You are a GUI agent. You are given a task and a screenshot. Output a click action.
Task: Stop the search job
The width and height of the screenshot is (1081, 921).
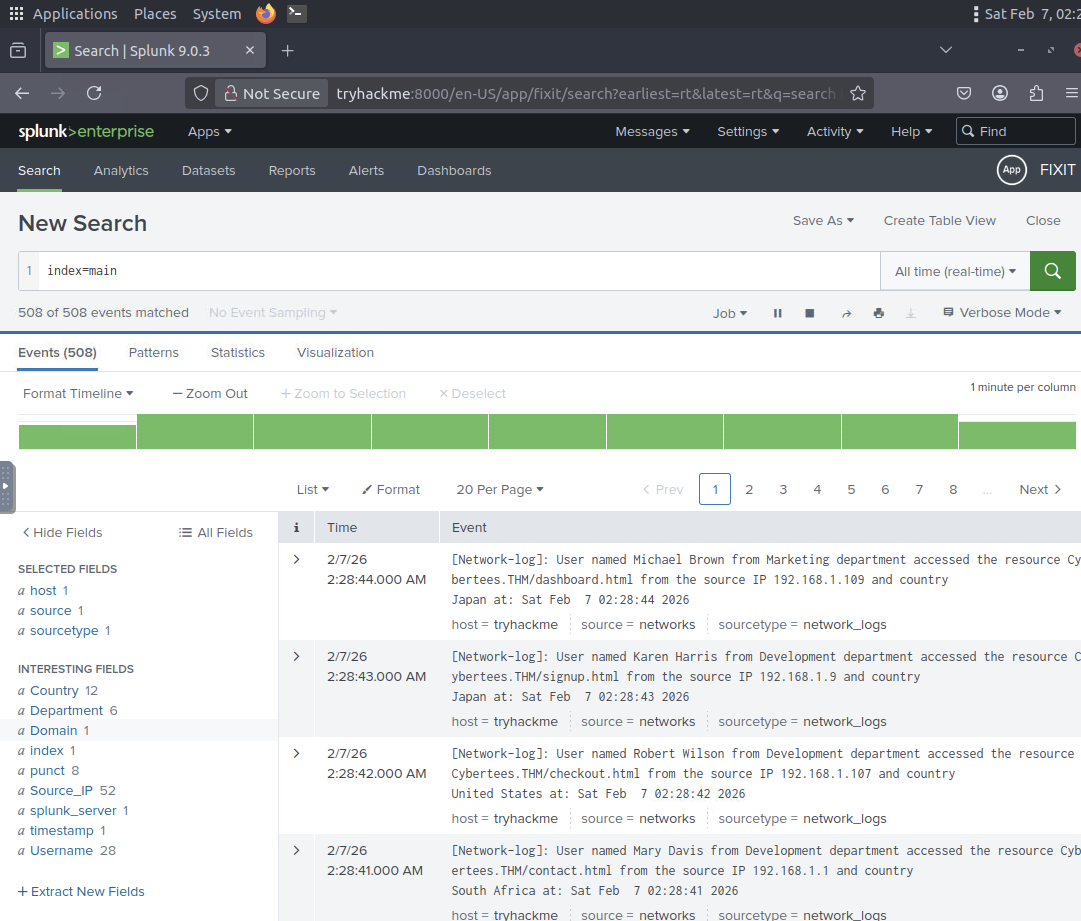[810, 313]
